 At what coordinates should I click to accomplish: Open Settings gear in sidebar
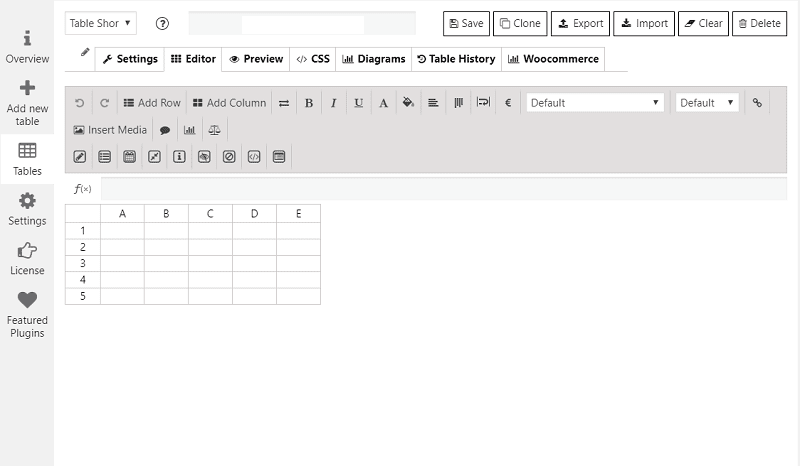pyautogui.click(x=27, y=209)
